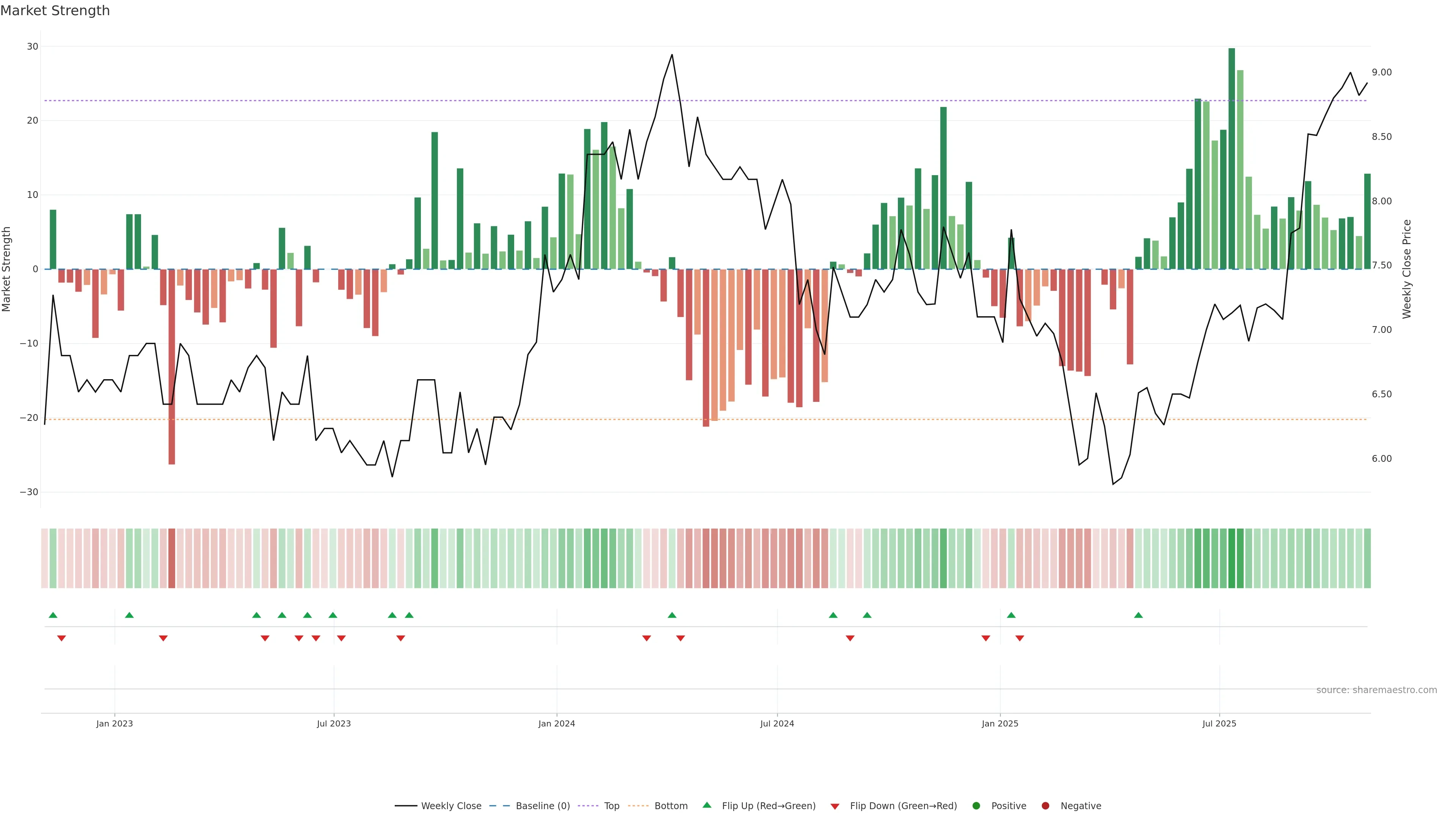1456x819 pixels.
Task: Click the Positive green circle legend icon
Action: [x=976, y=806]
